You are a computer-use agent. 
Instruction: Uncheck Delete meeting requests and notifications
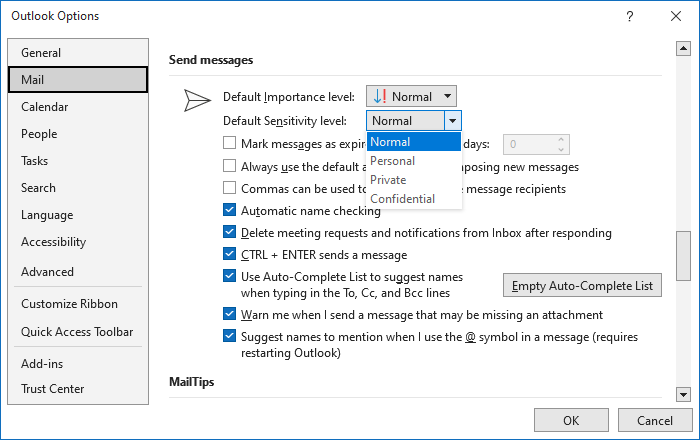point(229,232)
